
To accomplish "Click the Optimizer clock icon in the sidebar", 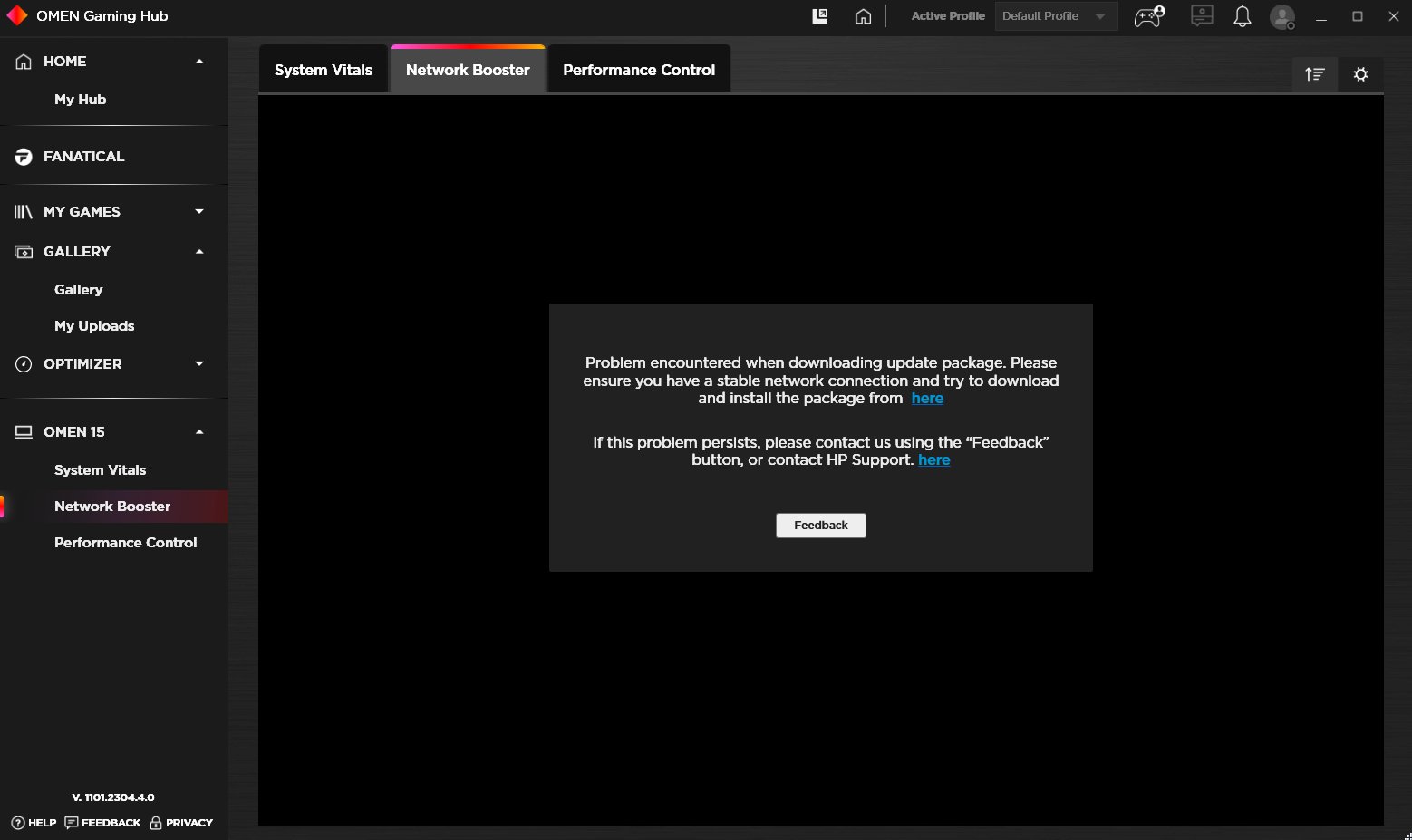I will point(24,363).
